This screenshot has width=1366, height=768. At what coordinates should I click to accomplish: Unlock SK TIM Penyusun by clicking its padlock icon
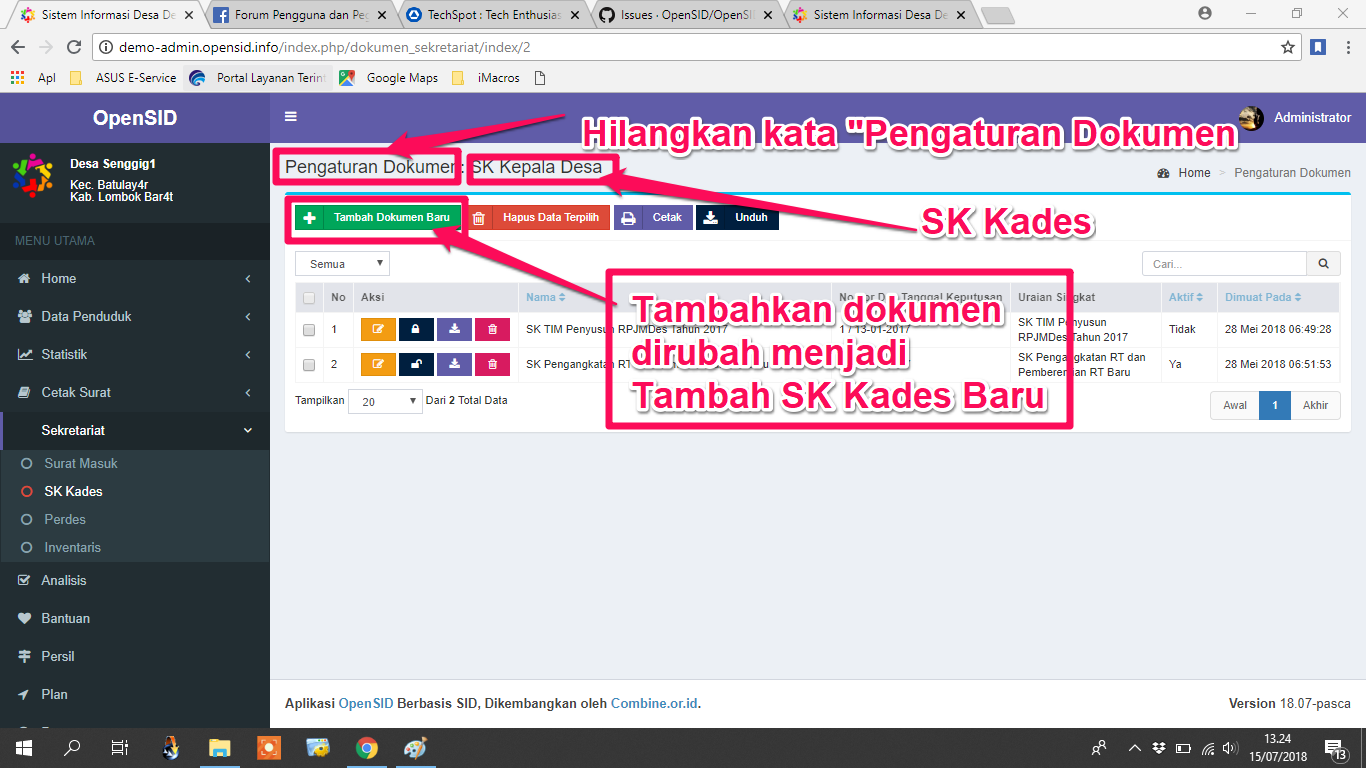(x=417, y=329)
